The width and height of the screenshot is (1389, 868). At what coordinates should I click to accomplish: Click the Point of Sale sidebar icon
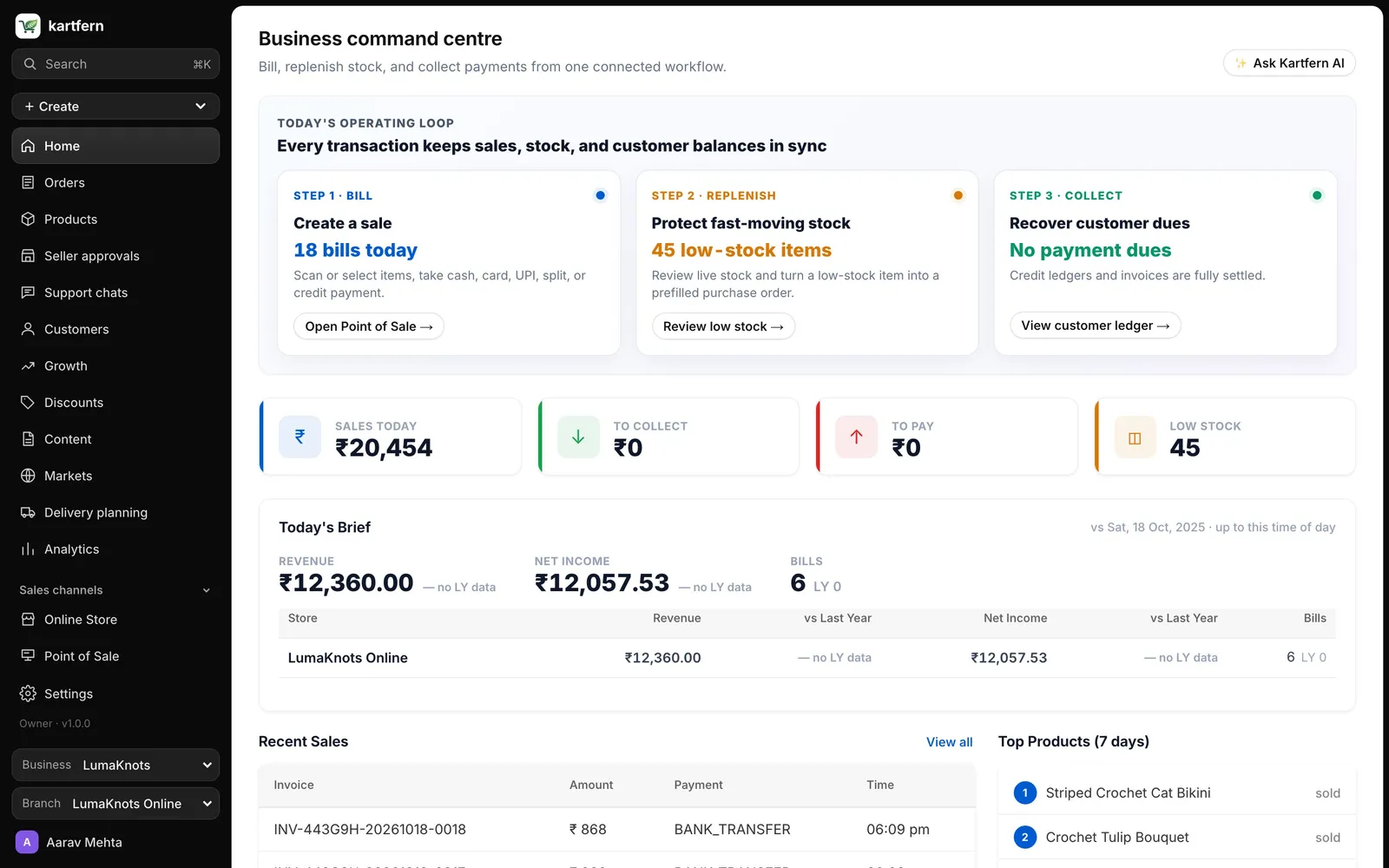point(28,656)
